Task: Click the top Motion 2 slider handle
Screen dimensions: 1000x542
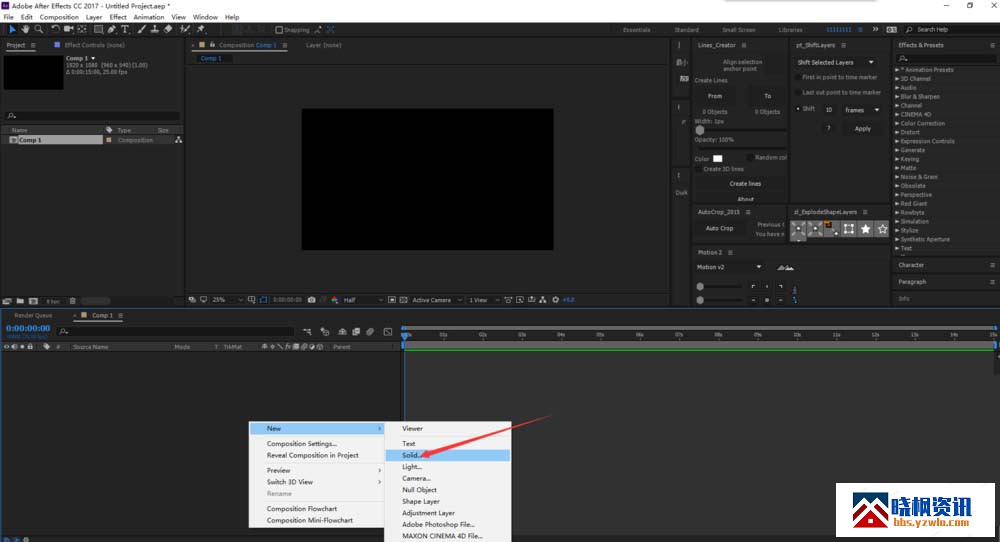Action: pos(700,286)
